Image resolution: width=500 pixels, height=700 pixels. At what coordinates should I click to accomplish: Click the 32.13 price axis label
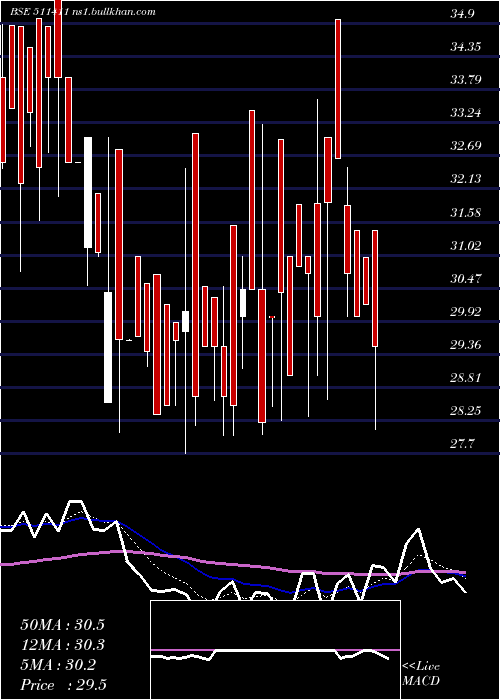[x=468, y=179]
